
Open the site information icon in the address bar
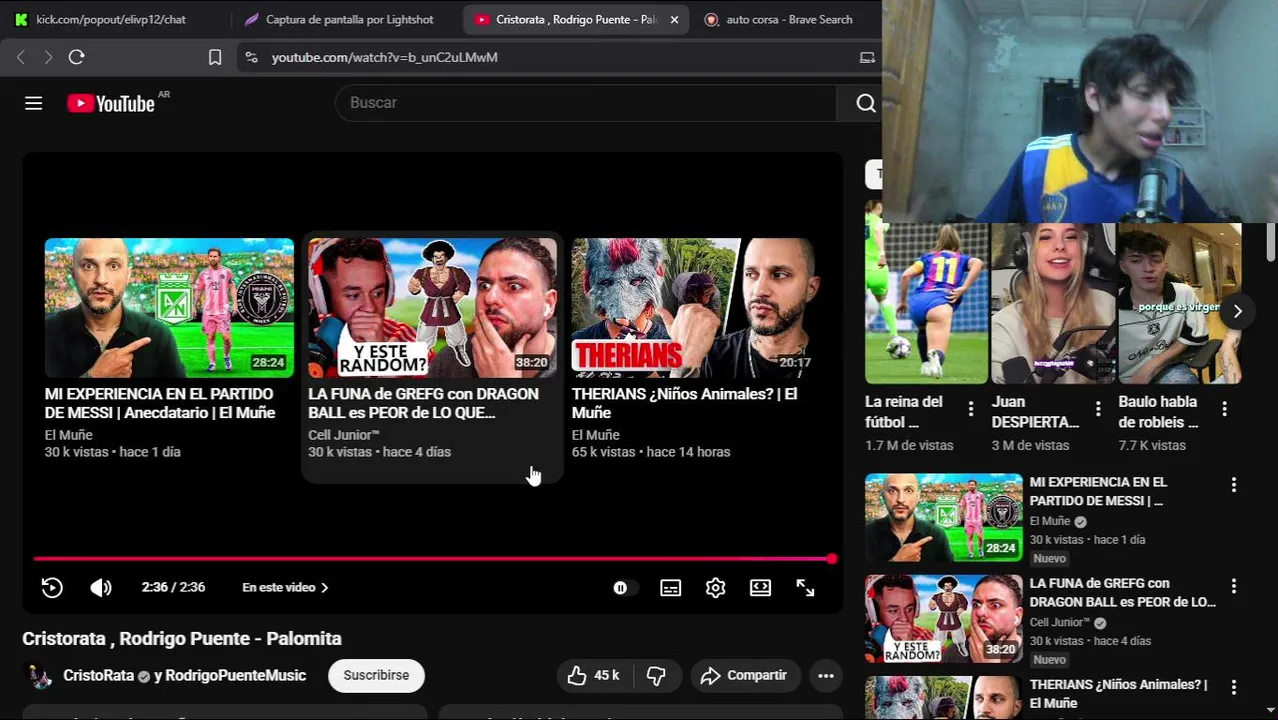click(251, 57)
